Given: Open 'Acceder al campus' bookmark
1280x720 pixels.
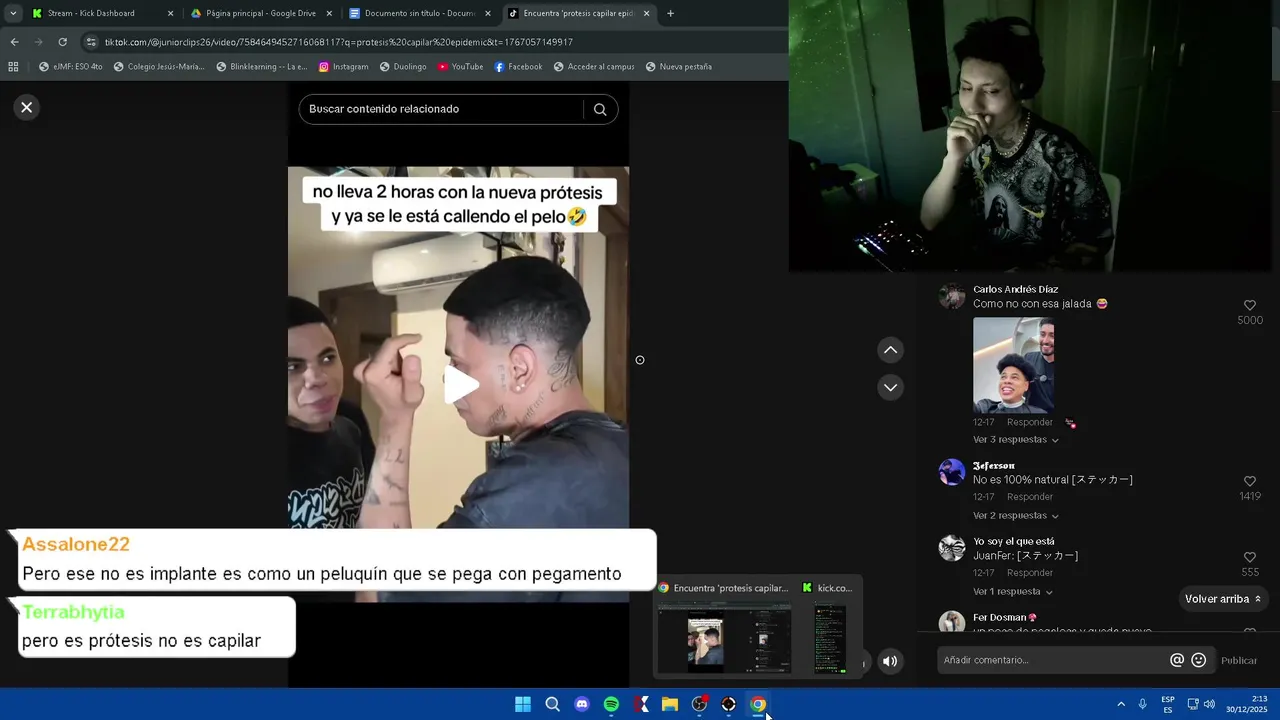Looking at the screenshot, I should click(593, 67).
